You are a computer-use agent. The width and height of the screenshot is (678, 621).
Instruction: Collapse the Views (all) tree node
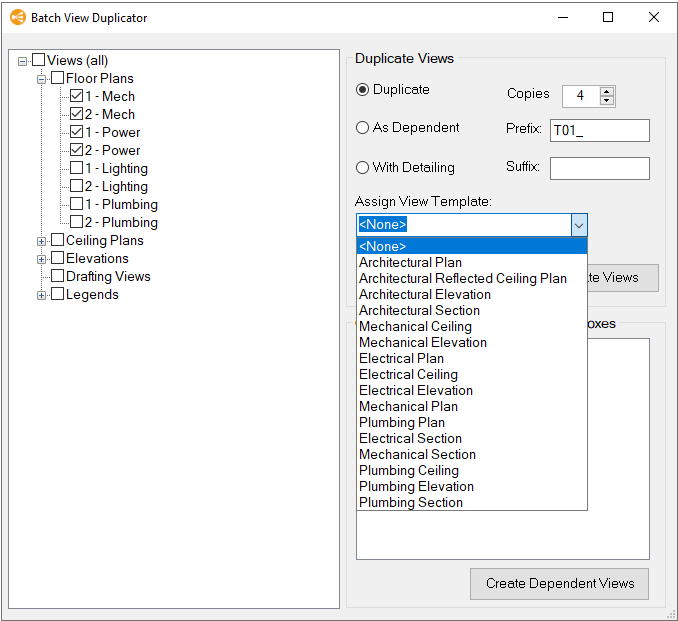pos(22,61)
